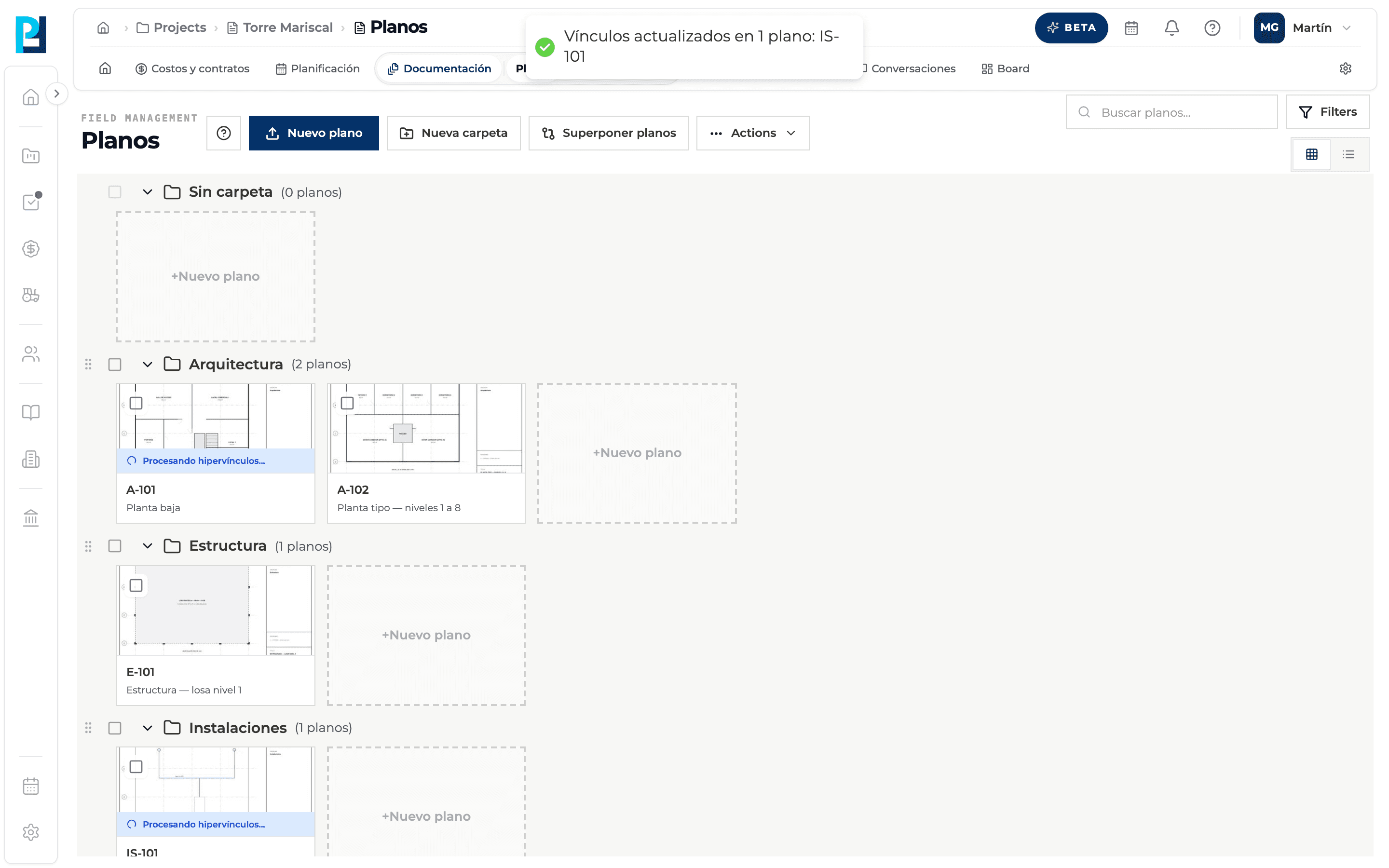Select the A-102 plan checkbox
The height and width of the screenshot is (868, 1389).
347,403
